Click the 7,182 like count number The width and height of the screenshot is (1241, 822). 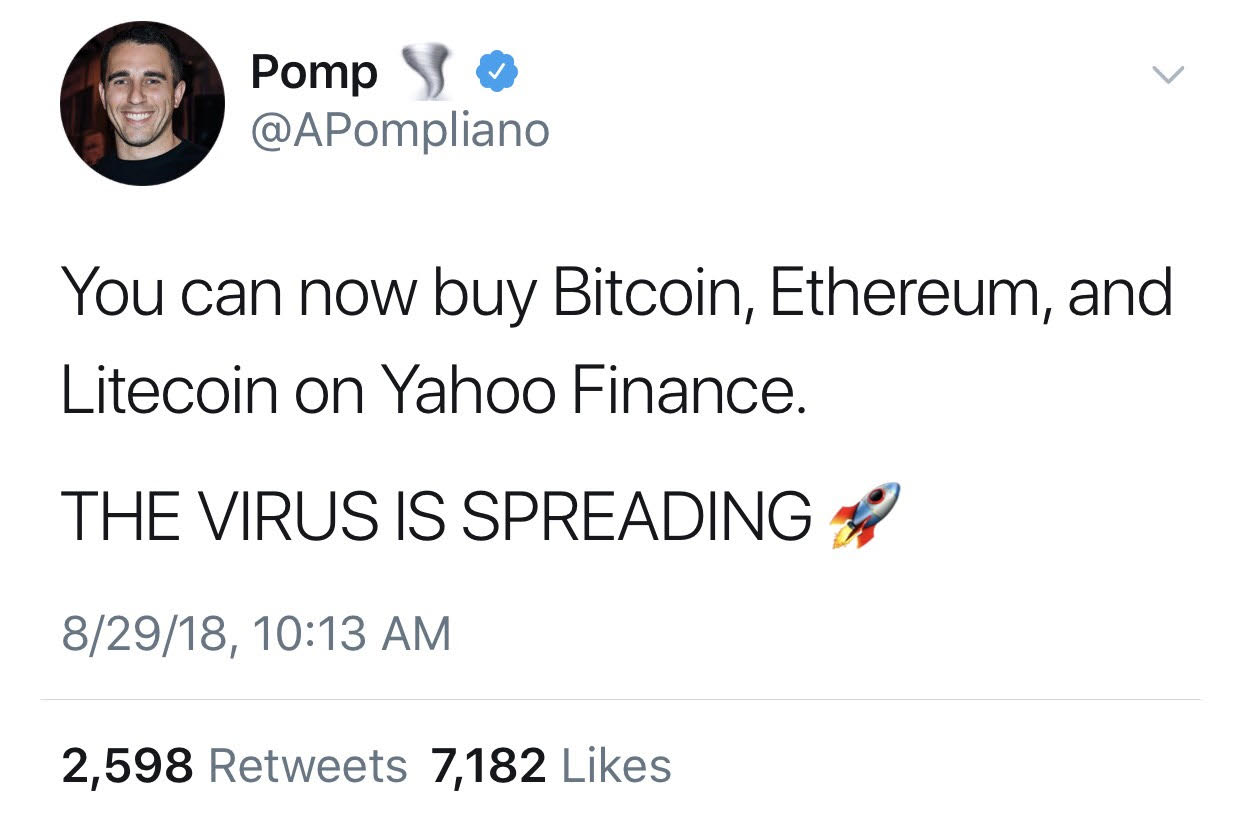pos(489,766)
